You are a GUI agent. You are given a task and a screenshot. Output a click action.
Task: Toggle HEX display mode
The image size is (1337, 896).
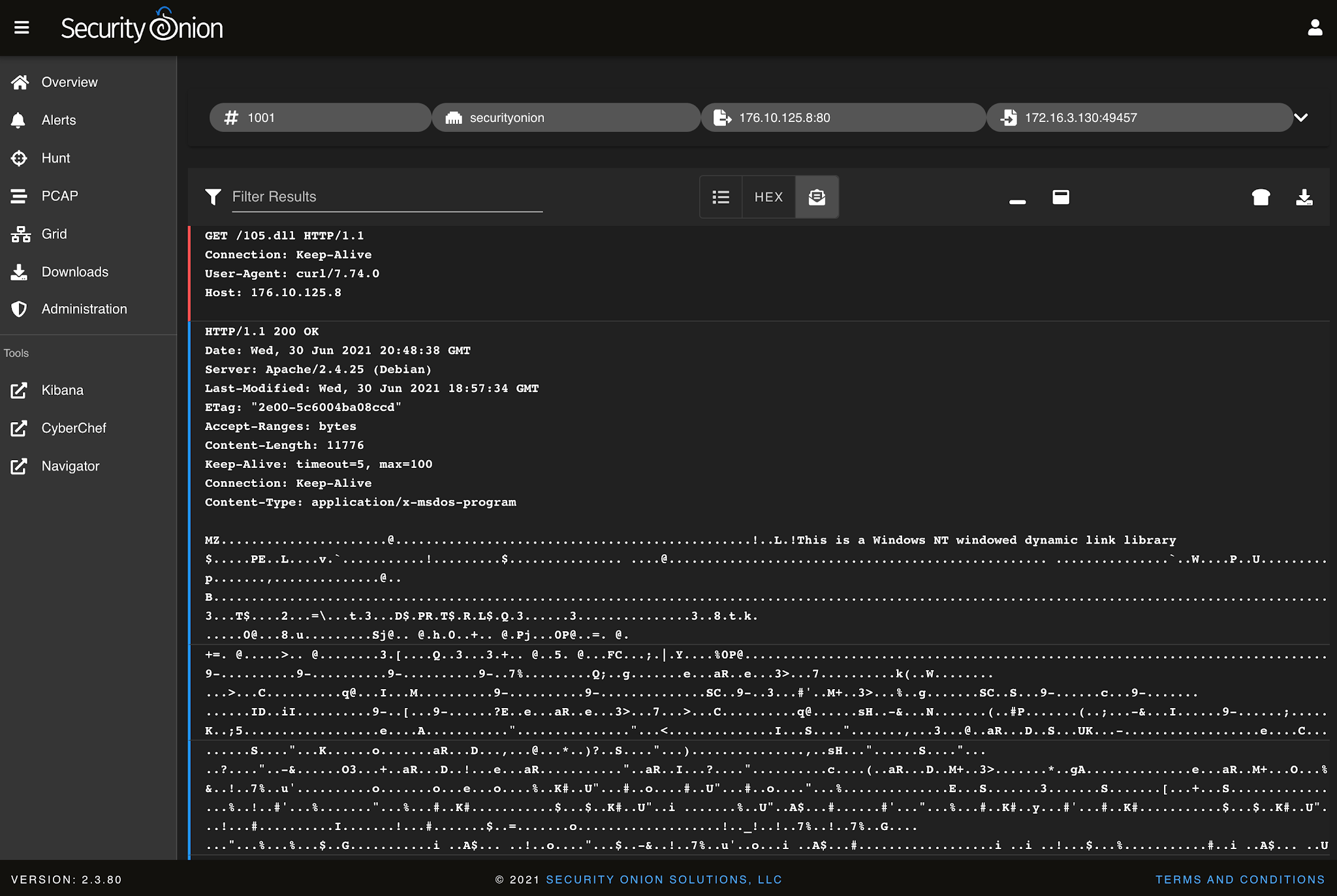[x=768, y=197]
